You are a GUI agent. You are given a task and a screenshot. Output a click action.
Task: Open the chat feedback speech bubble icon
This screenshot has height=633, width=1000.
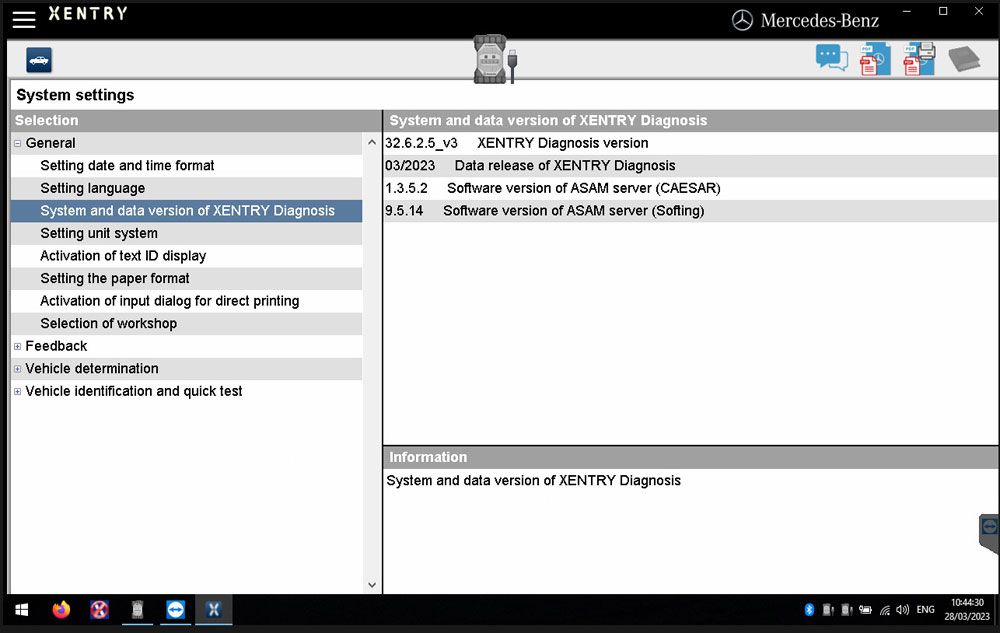tap(831, 59)
